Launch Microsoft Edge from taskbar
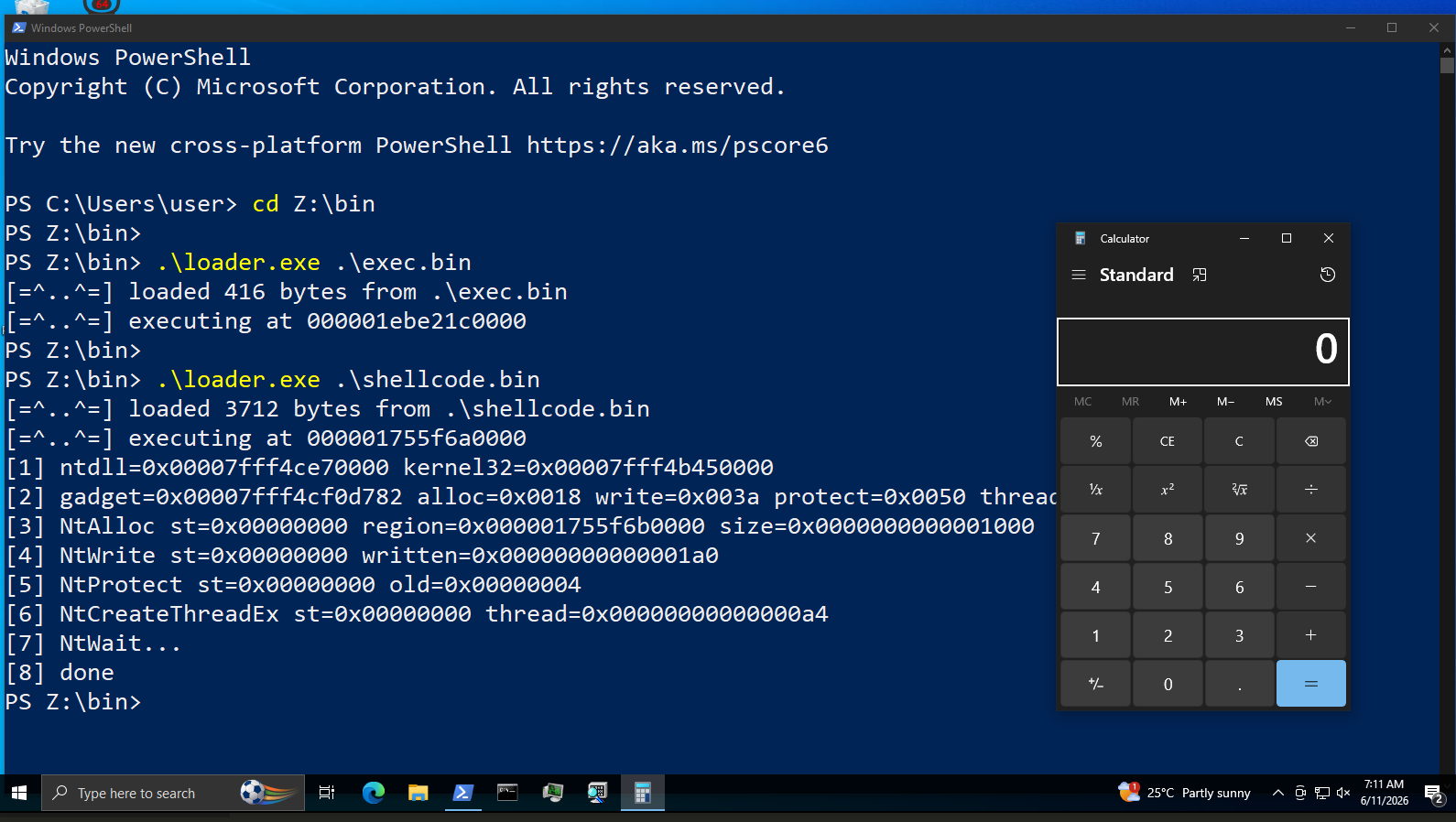This screenshot has height=822, width=1456. coord(373,793)
